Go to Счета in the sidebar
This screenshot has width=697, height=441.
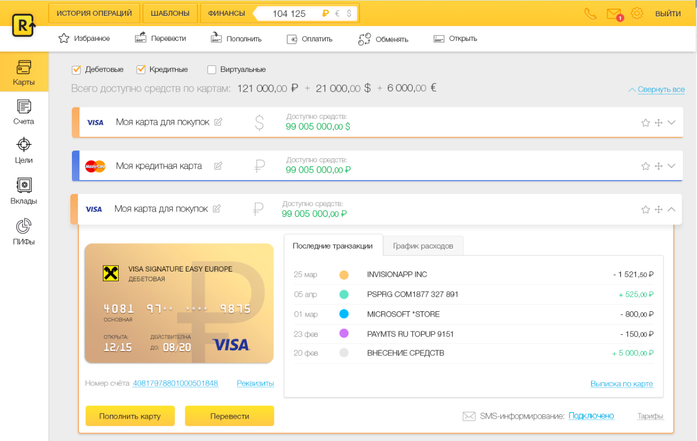24,112
